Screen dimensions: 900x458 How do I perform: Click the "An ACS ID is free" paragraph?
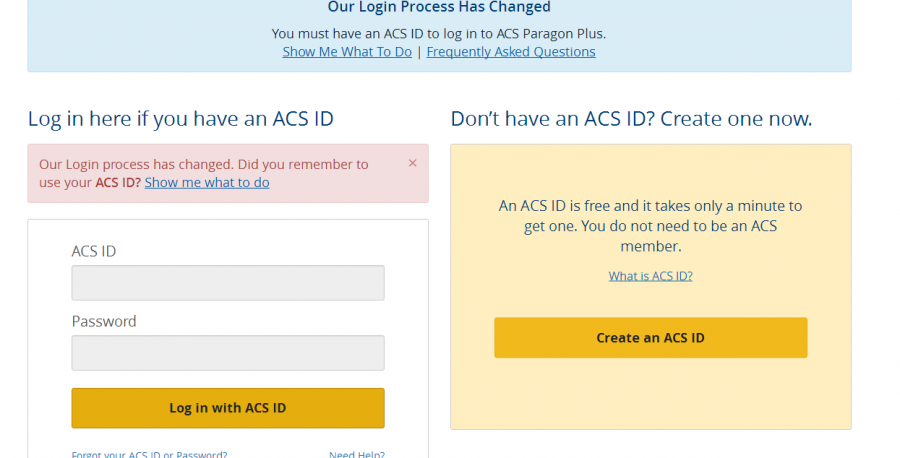[x=650, y=225]
